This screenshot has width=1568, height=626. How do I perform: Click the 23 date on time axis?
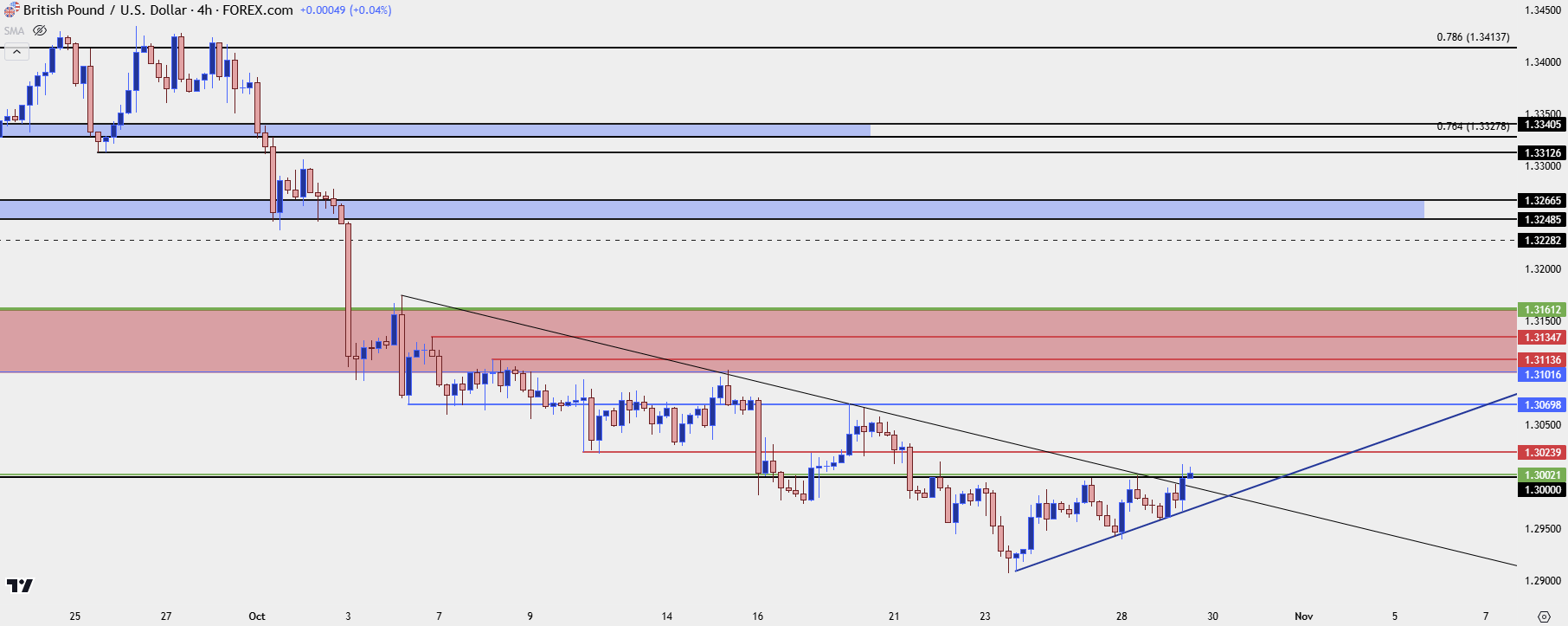(985, 616)
